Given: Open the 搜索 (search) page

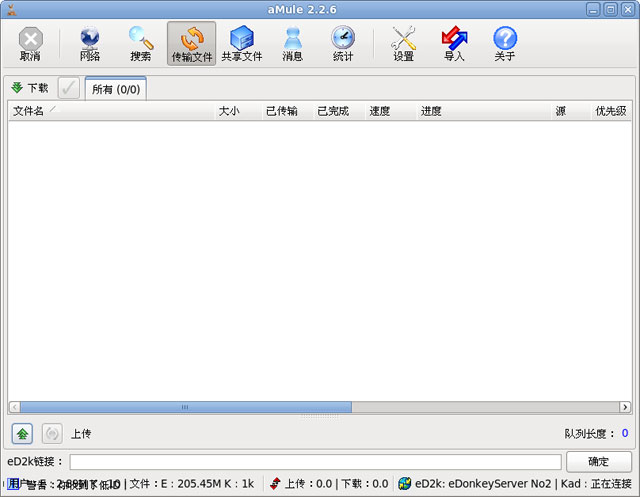Looking at the screenshot, I should [x=141, y=44].
